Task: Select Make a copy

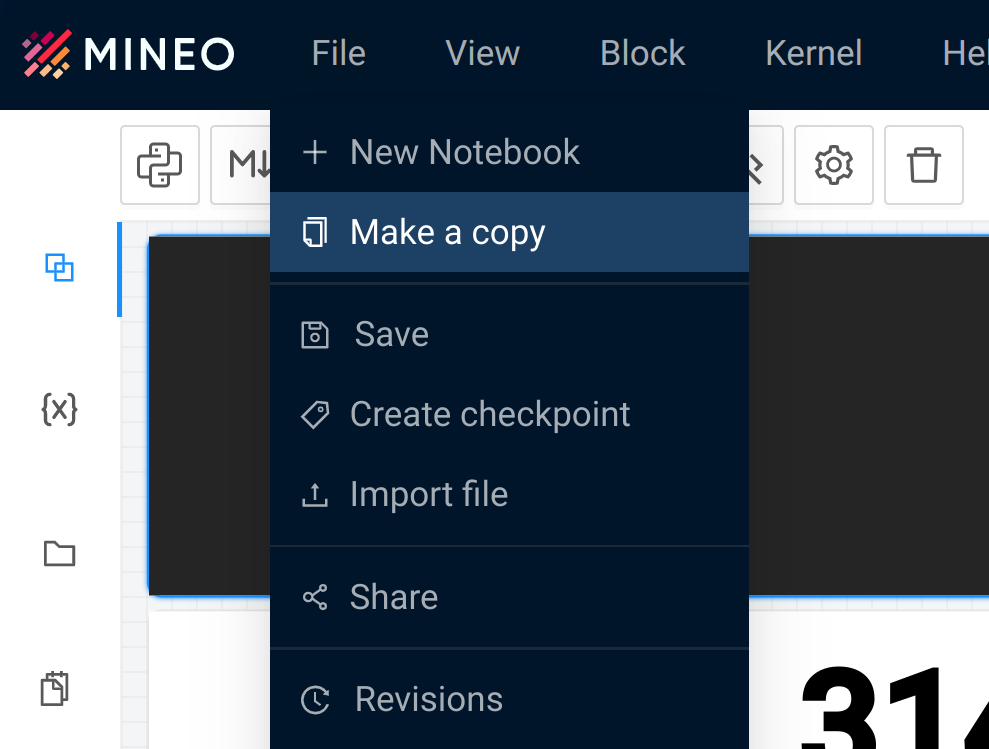Action: pos(447,232)
